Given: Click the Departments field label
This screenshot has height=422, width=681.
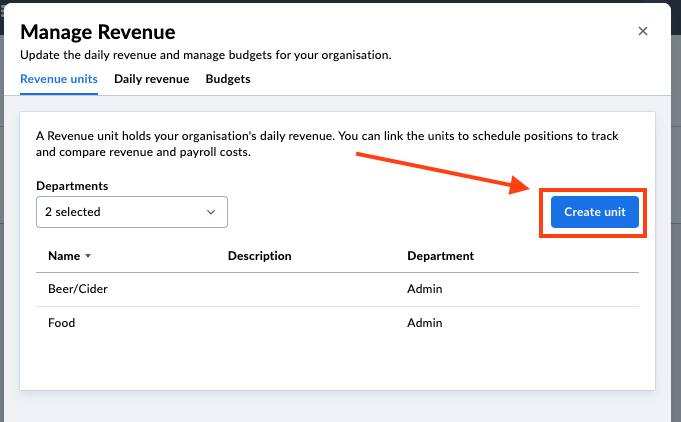Looking at the screenshot, I should (72, 186).
